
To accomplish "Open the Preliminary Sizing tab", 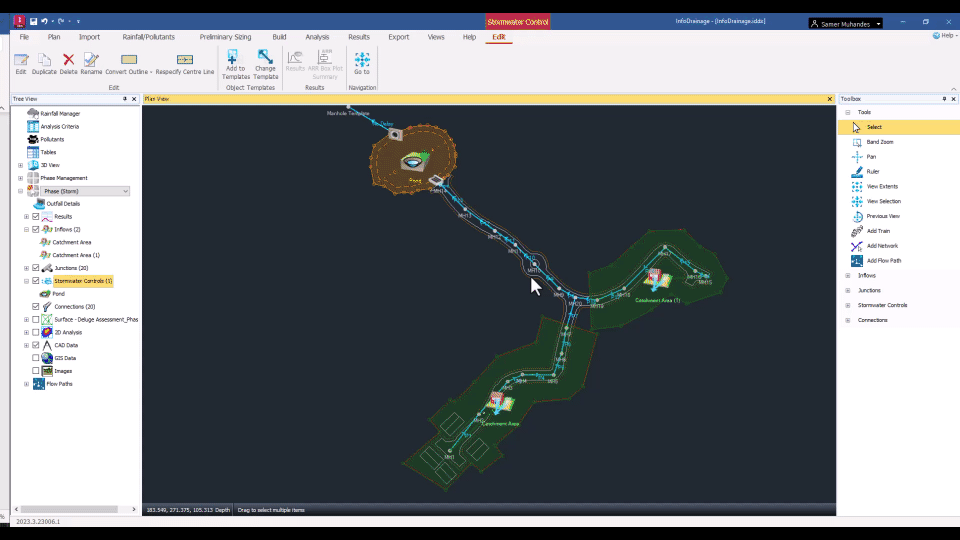I will point(225,37).
